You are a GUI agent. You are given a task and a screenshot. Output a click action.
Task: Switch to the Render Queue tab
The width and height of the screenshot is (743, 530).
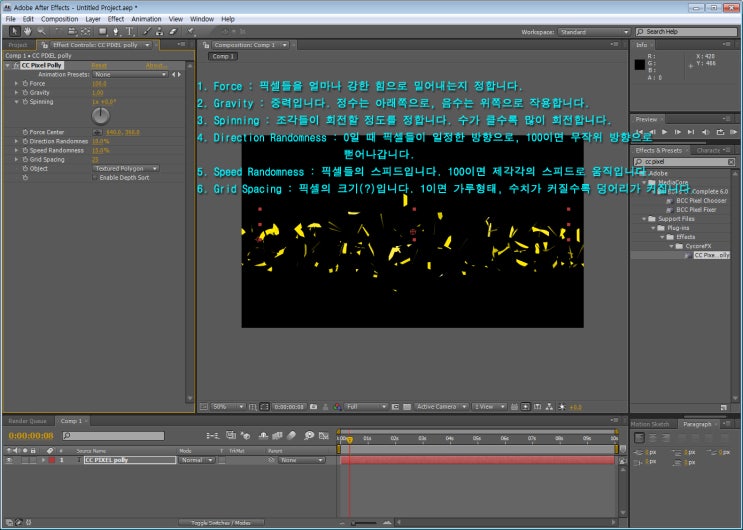(x=27, y=421)
